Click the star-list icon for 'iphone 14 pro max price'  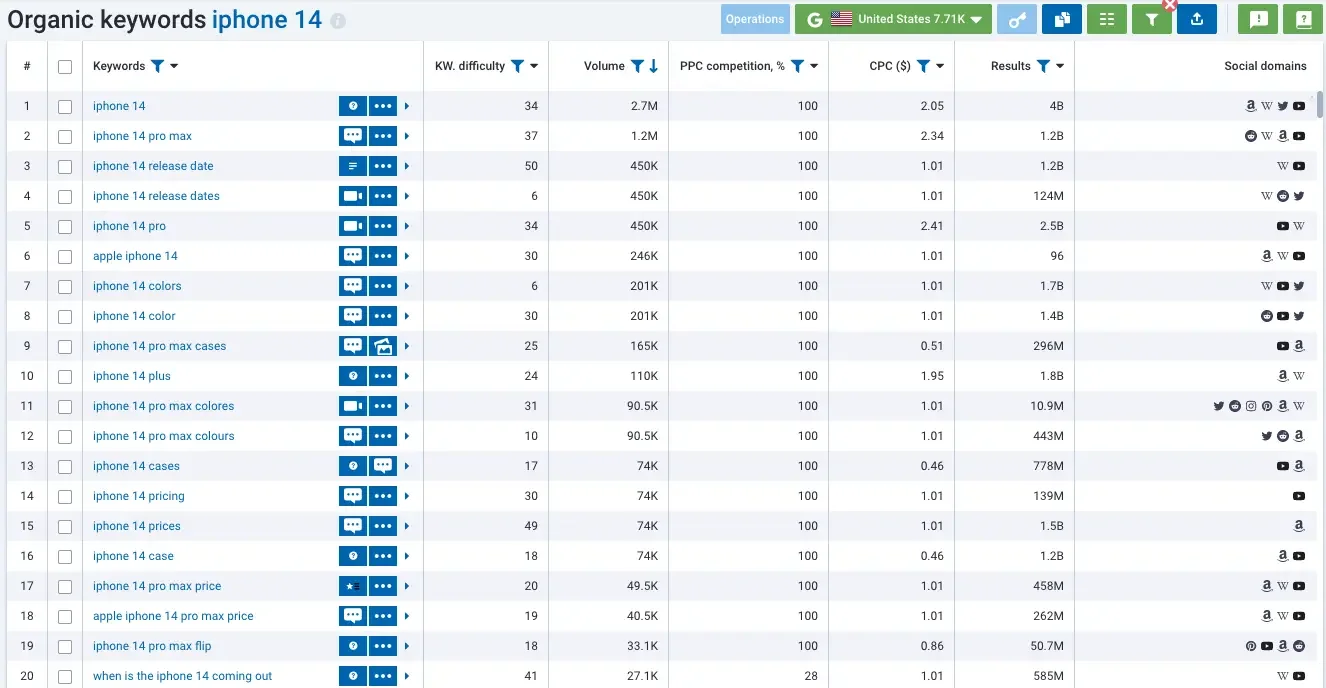pyautogui.click(x=353, y=586)
